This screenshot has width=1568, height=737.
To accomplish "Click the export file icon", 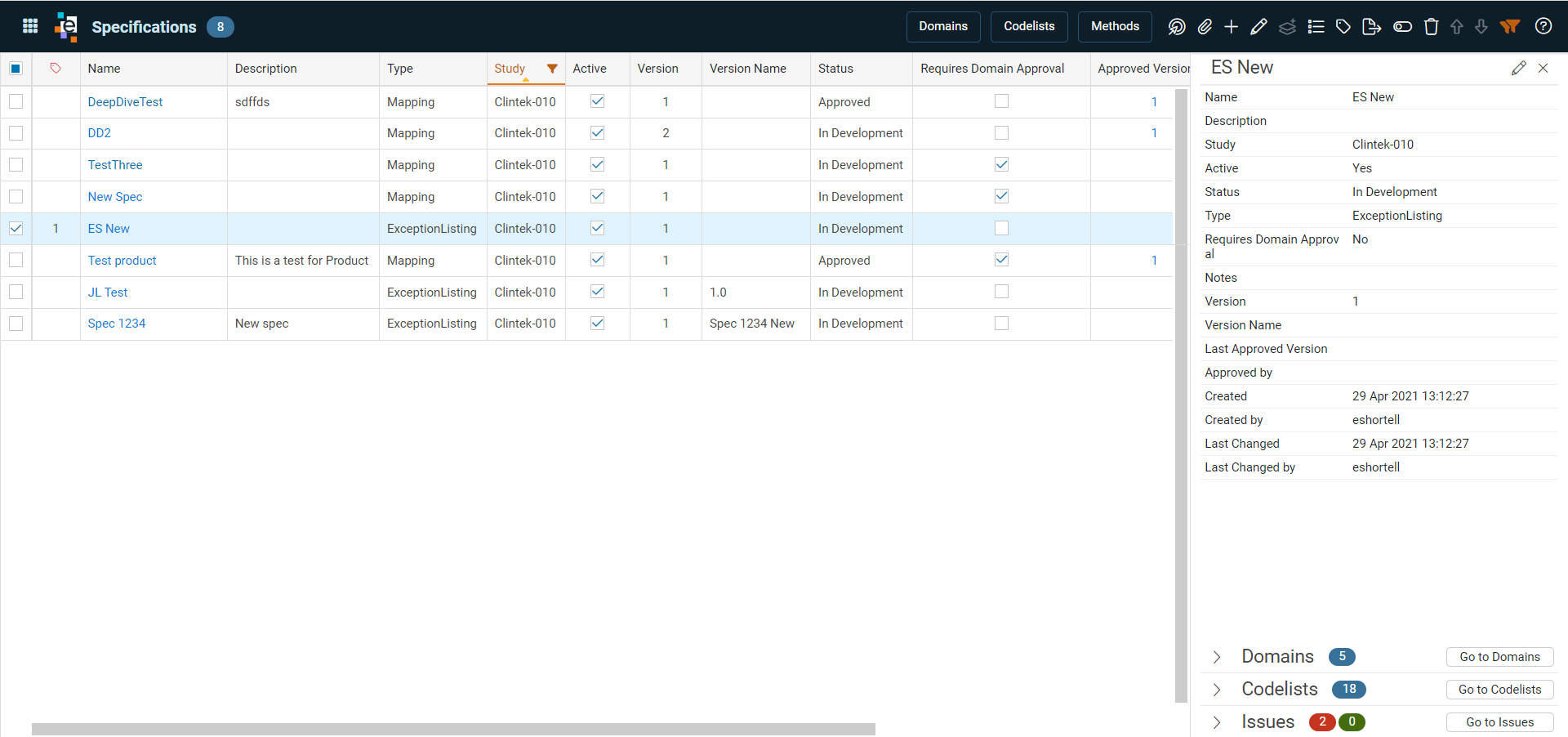I will pyautogui.click(x=1372, y=27).
